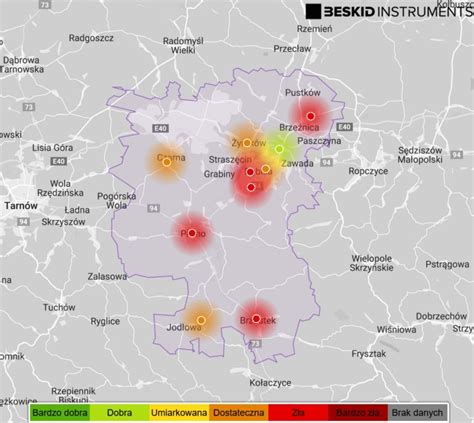Click the red sensor marker beside Grabiny
The width and height of the screenshot is (474, 423).
[x=250, y=172]
